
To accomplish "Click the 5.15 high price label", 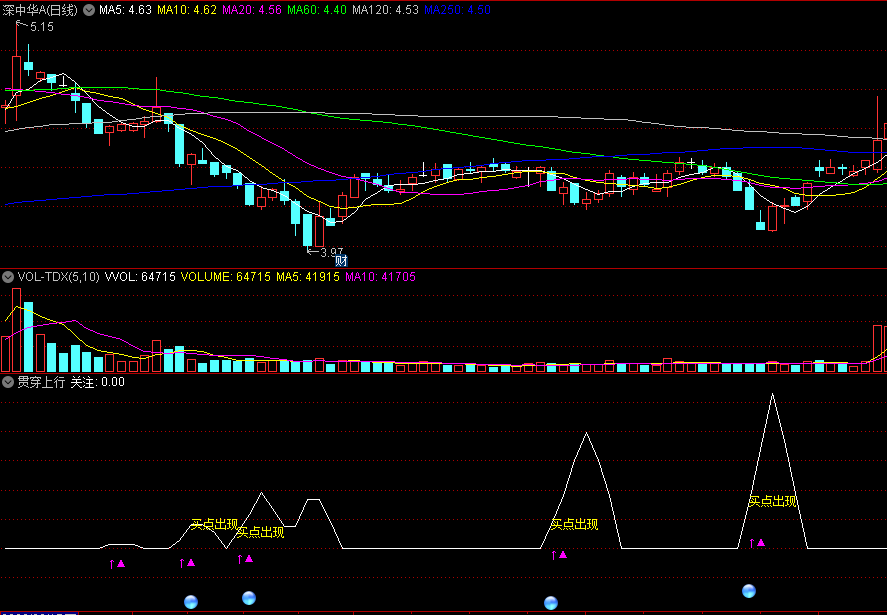I will [42, 26].
